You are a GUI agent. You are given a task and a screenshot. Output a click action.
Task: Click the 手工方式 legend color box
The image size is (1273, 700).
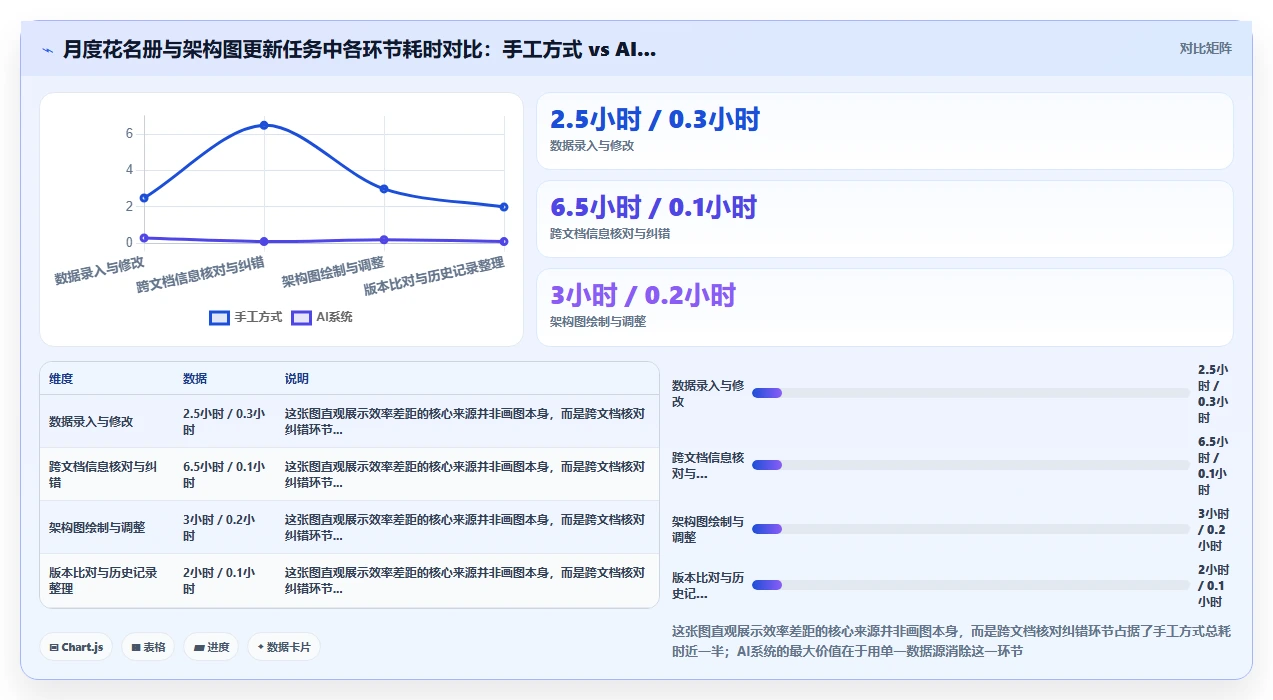[219, 318]
